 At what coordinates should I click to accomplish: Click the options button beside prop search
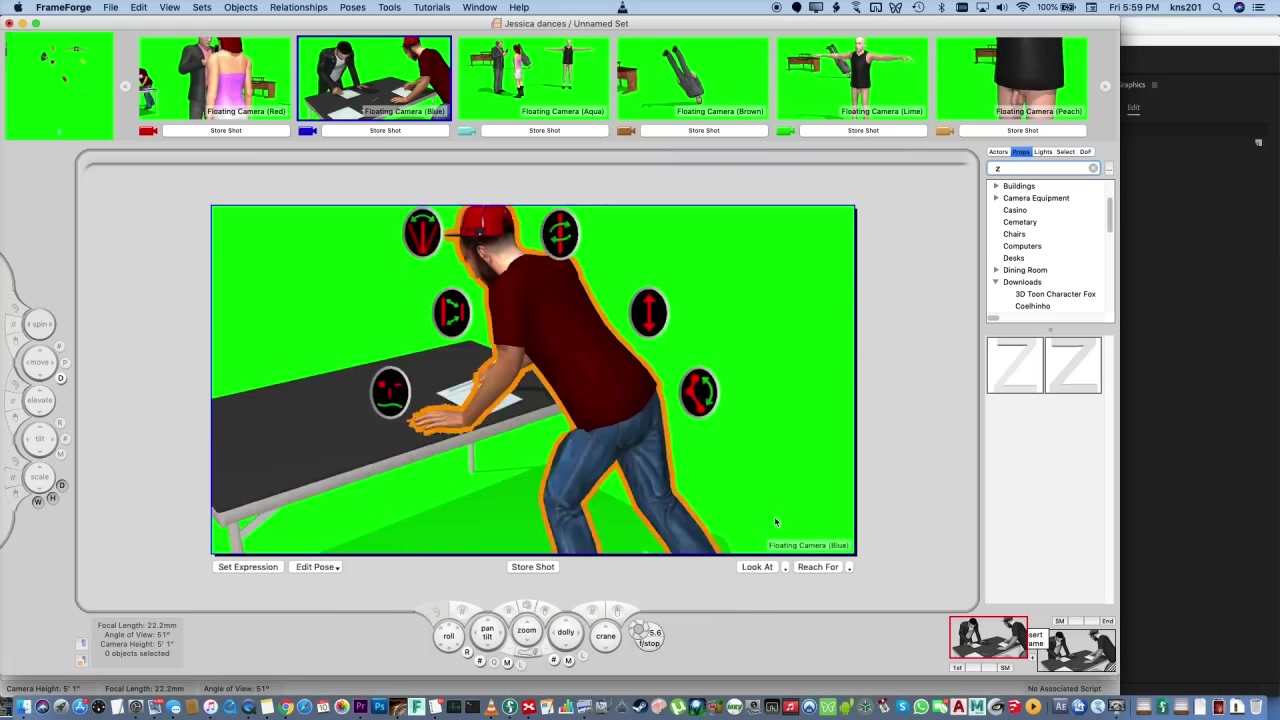tap(1108, 169)
